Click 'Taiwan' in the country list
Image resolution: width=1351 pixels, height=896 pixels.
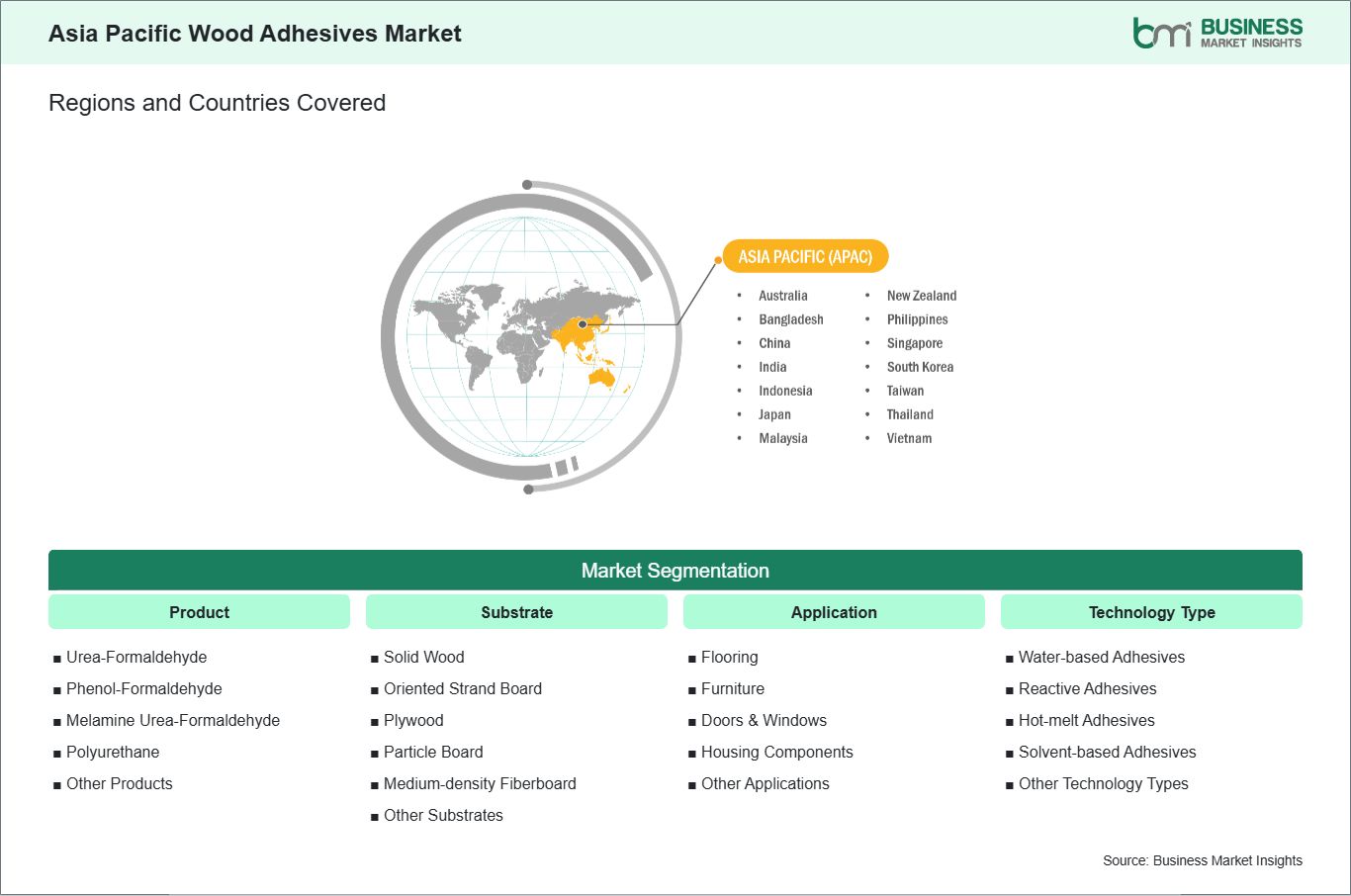point(905,391)
